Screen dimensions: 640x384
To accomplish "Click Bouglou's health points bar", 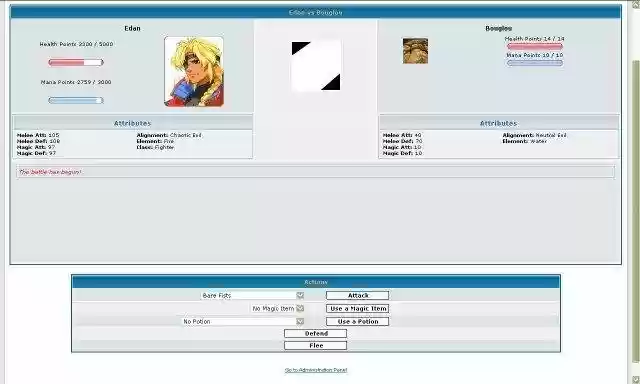I will pyautogui.click(x=535, y=46).
